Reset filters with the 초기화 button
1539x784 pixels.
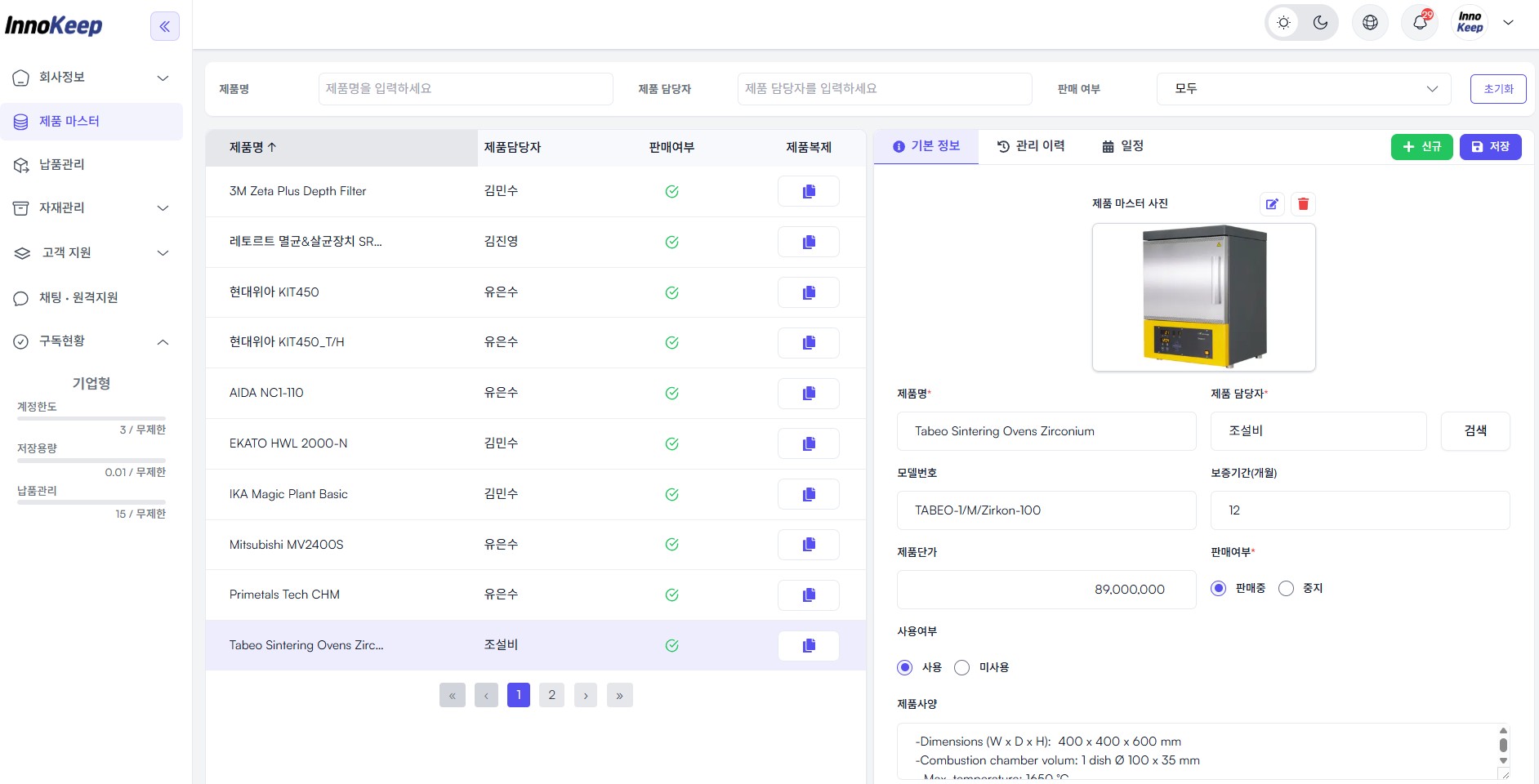pos(1498,88)
